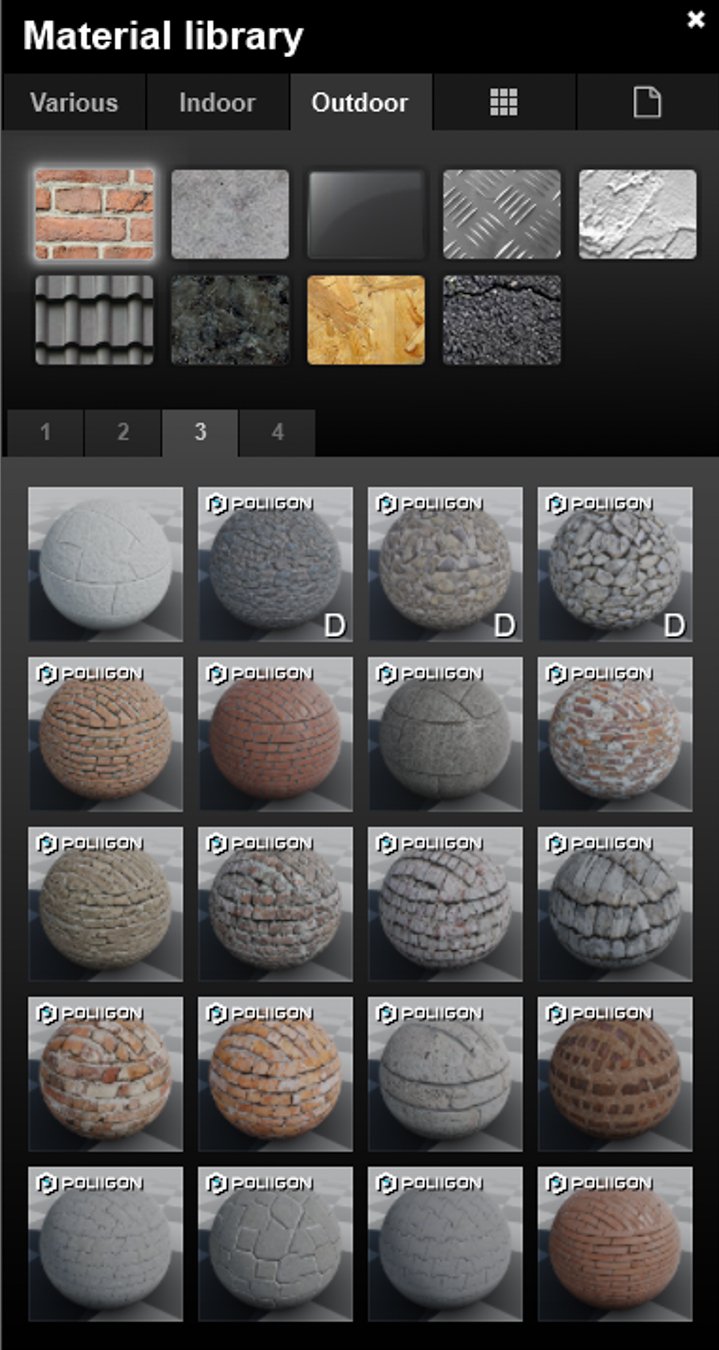719x1350 pixels.
Task: Select the red brick category icon
Action: (94, 214)
